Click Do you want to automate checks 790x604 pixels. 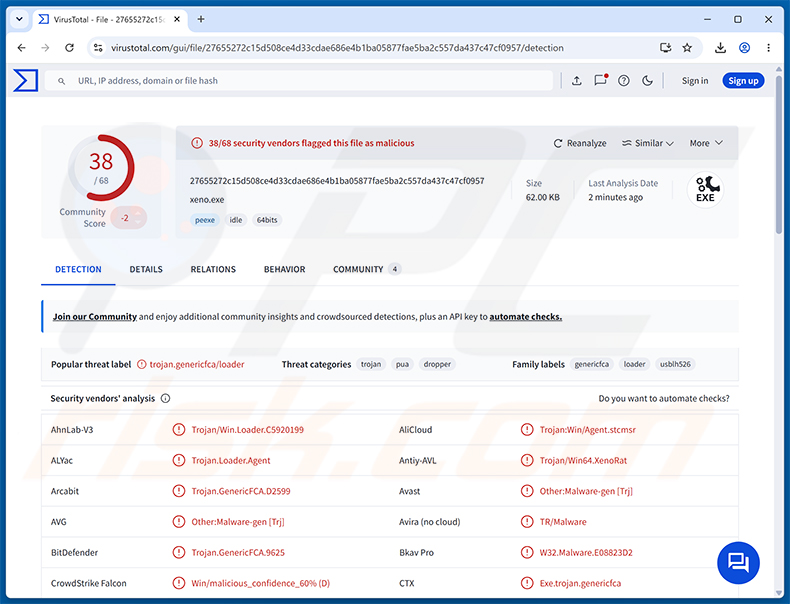click(x=664, y=398)
